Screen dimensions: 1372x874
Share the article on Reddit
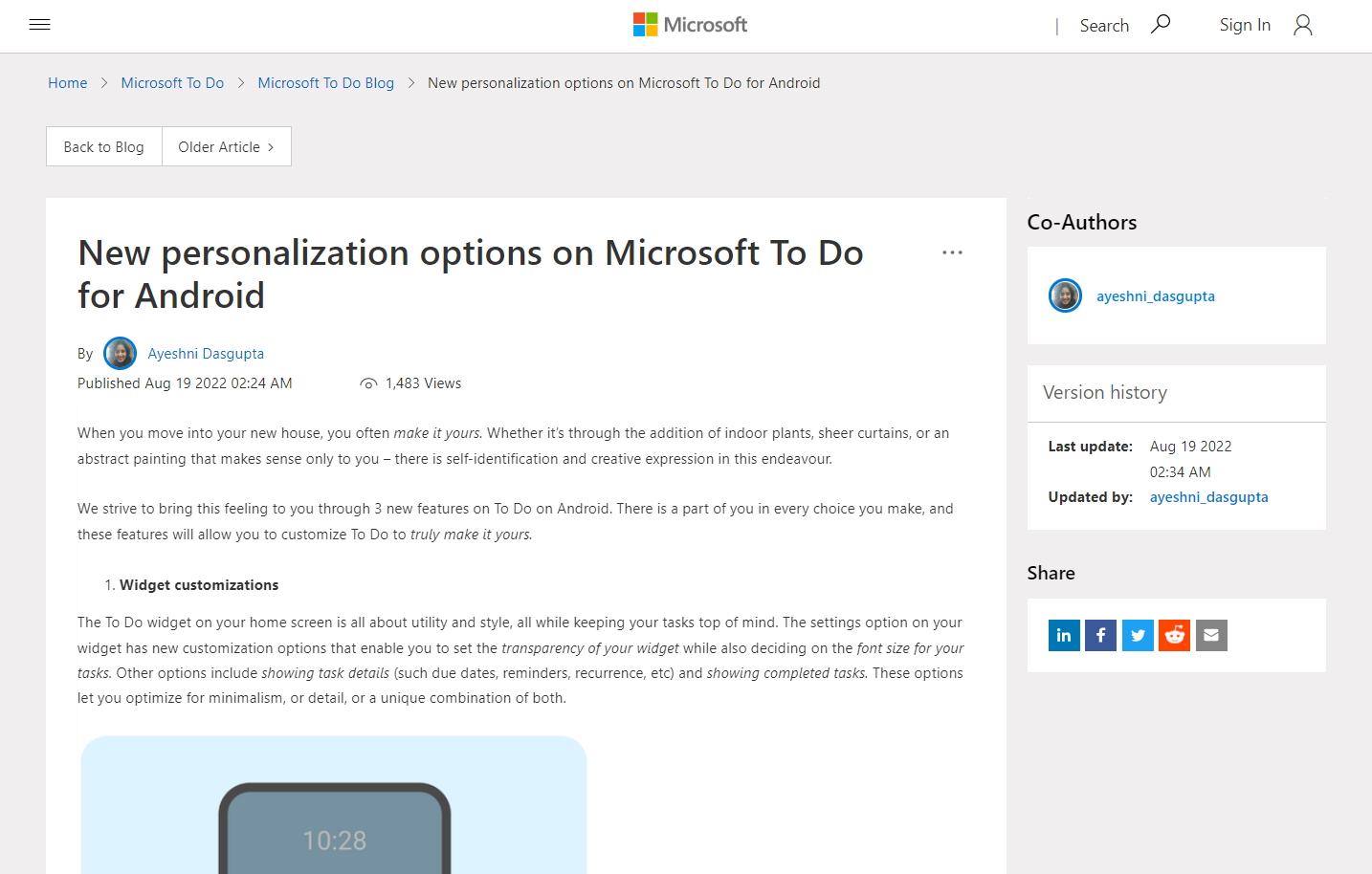[x=1174, y=635]
